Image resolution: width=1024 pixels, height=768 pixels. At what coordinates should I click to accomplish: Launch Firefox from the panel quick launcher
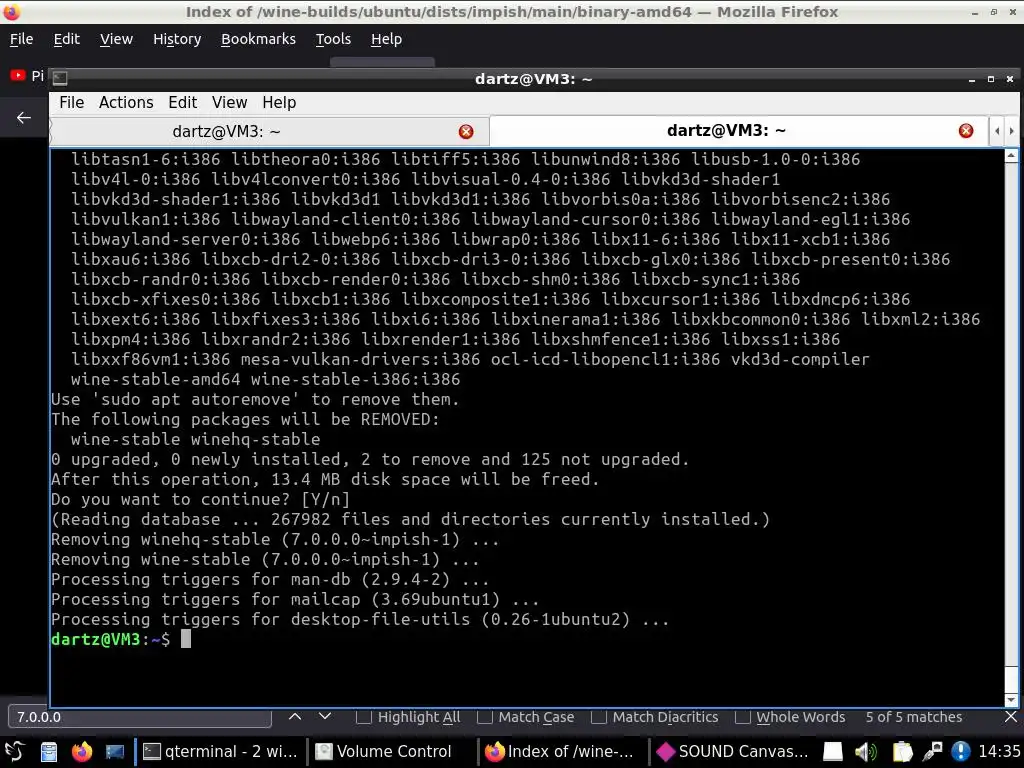point(82,752)
